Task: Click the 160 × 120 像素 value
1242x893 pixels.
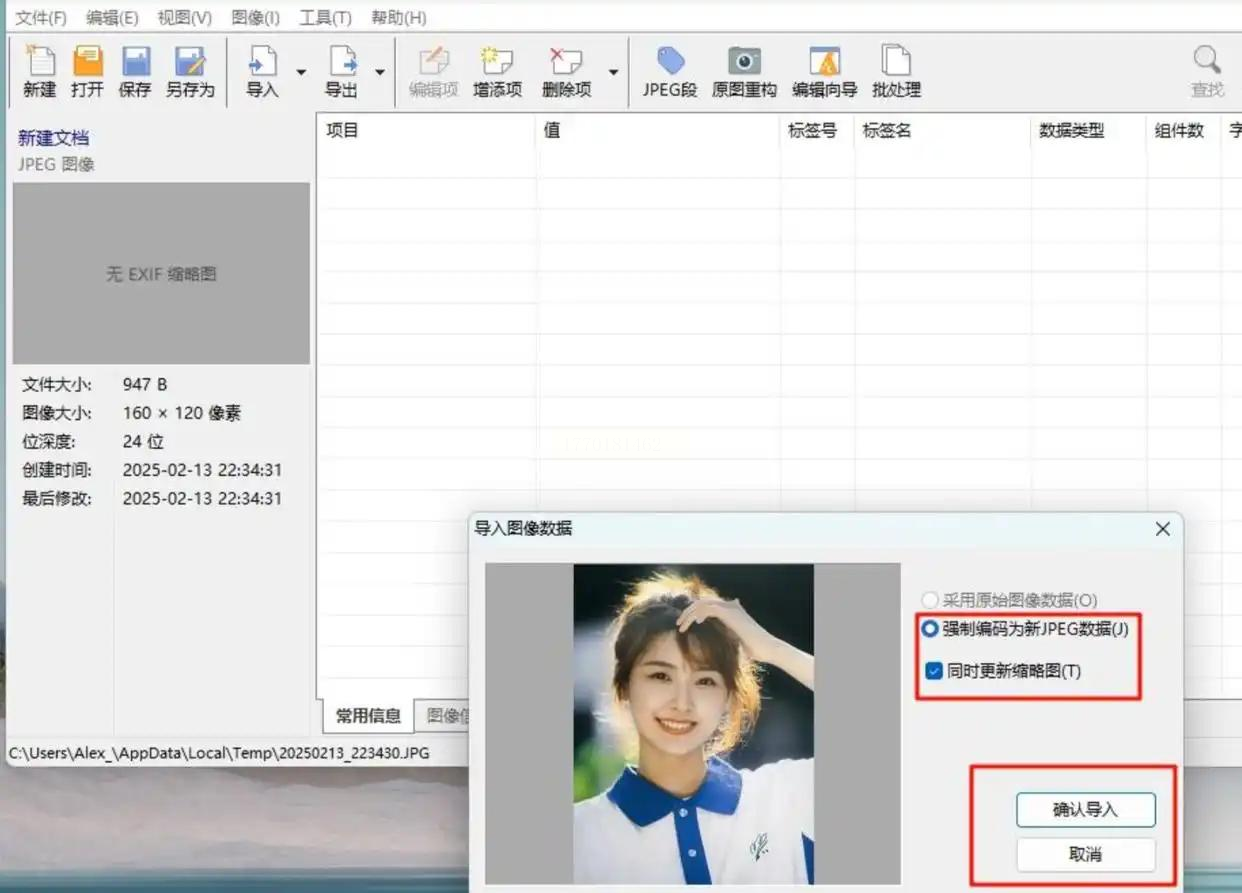Action: tap(182, 413)
